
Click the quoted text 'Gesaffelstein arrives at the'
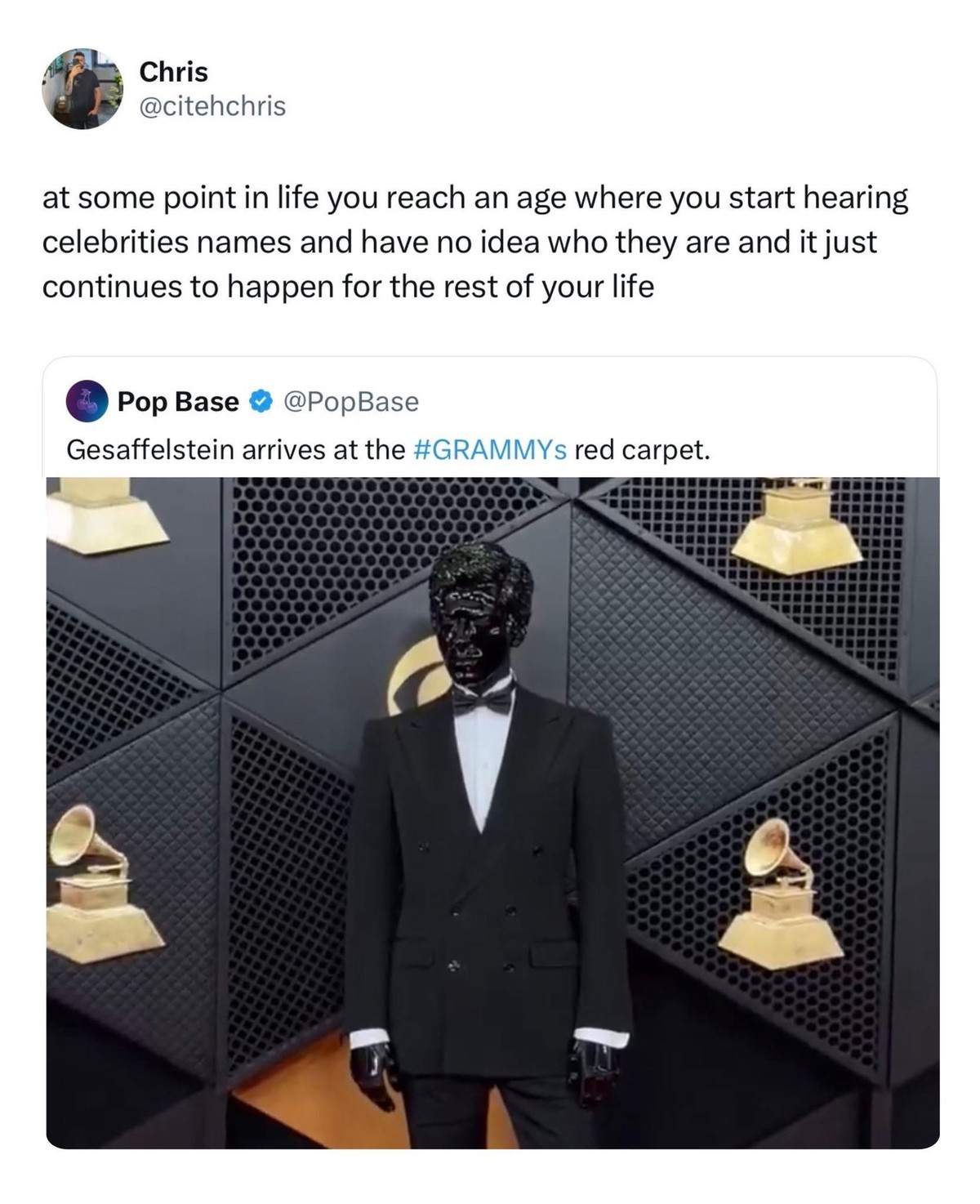pyautogui.click(x=235, y=450)
